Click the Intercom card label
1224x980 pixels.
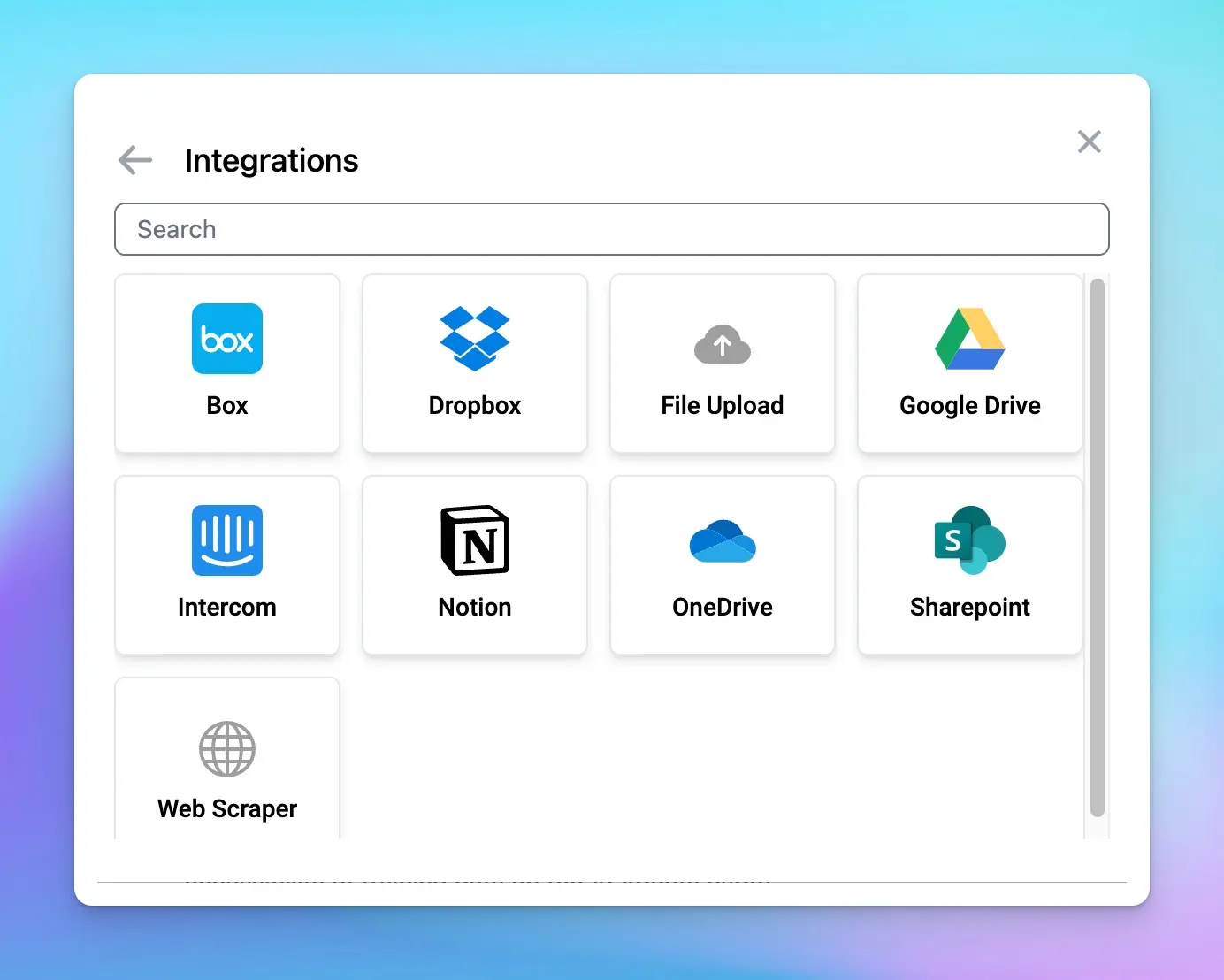point(227,607)
